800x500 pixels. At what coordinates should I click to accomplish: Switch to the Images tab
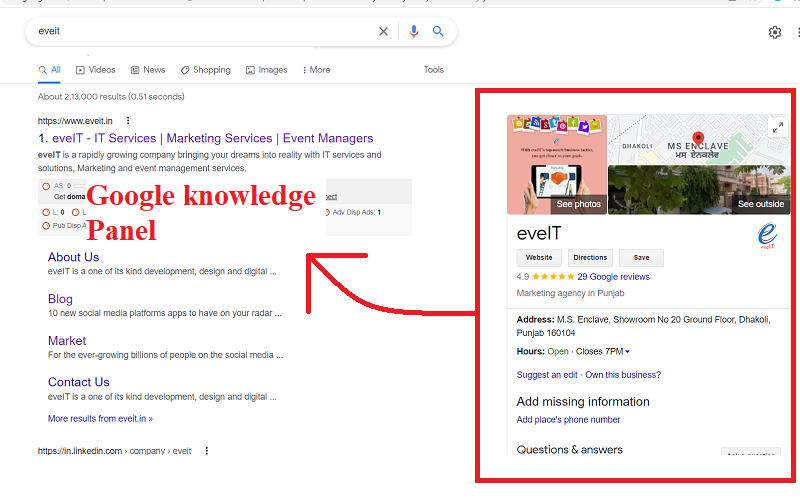[x=266, y=70]
